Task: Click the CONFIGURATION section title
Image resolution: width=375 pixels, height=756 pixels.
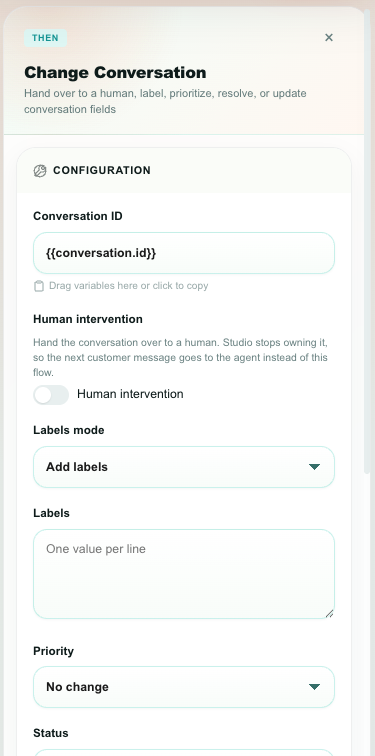Action: pyautogui.click(x=102, y=170)
